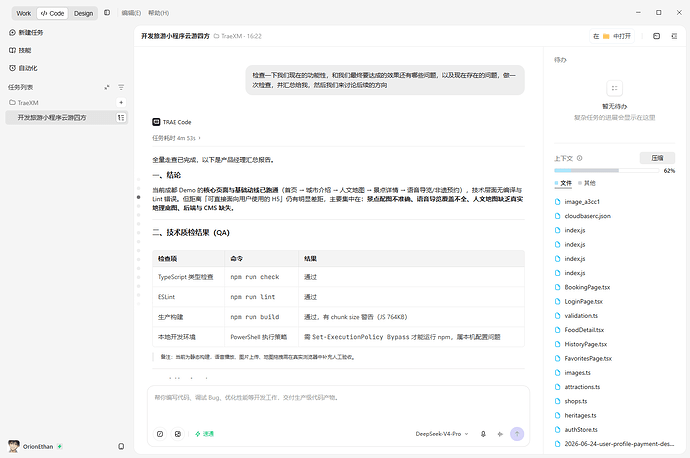Image resolution: width=690 pixels, height=458 pixels.
Task: Add a new task in TraeXM folder
Action: 121,103
